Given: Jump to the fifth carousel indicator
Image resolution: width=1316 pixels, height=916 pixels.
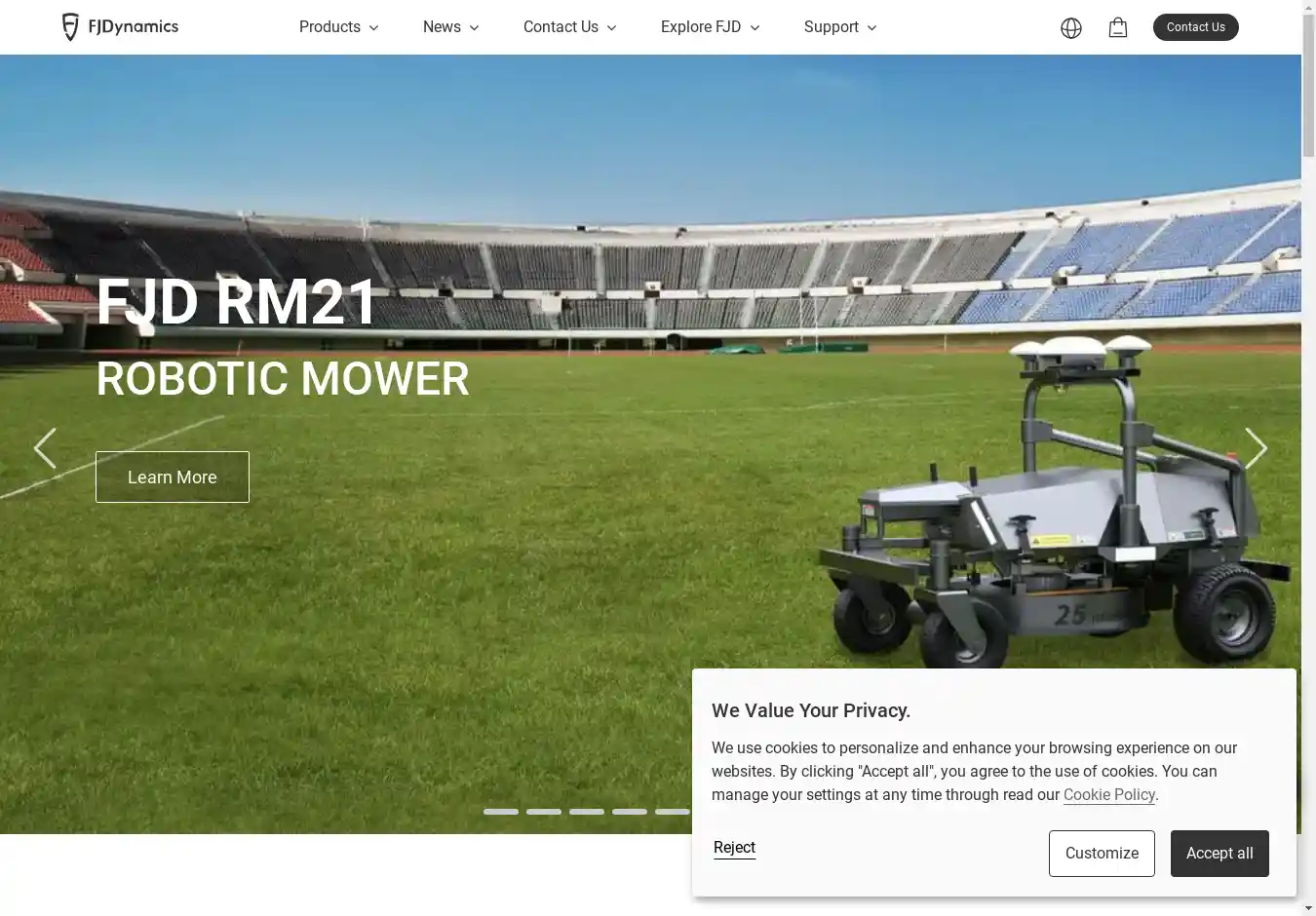Looking at the screenshot, I should 673,812.
